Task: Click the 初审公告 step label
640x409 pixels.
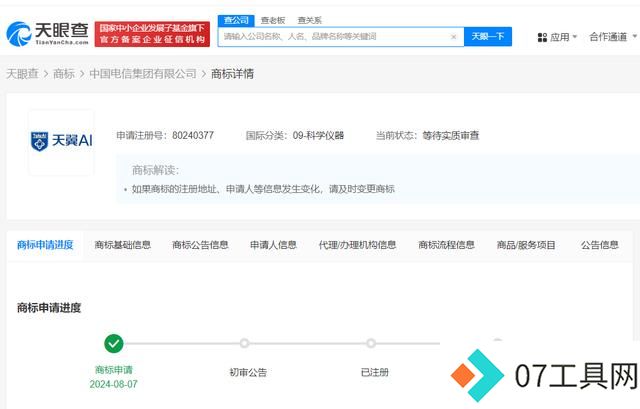Action: tap(248, 372)
